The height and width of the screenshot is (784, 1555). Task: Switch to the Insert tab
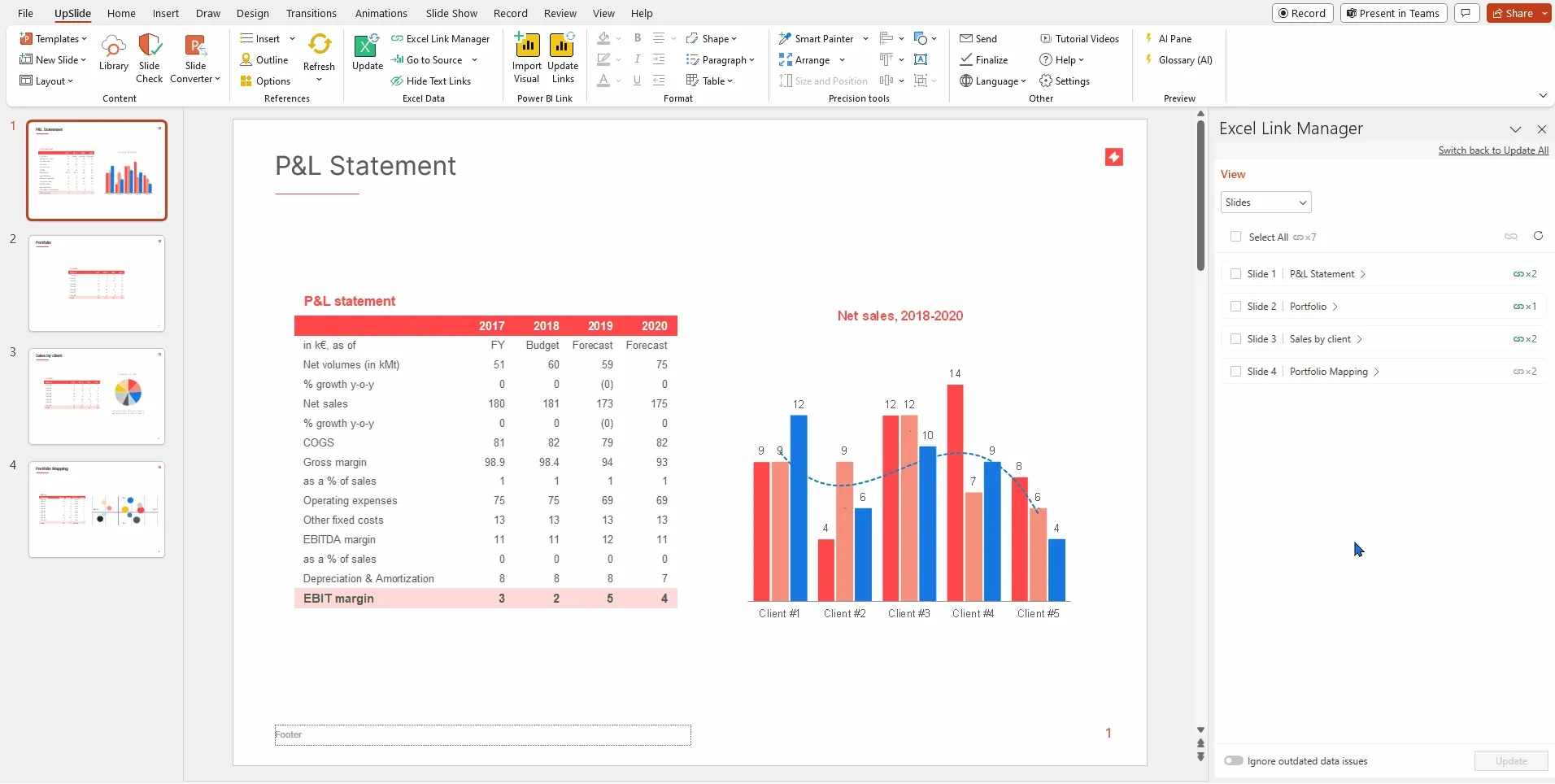(166, 13)
